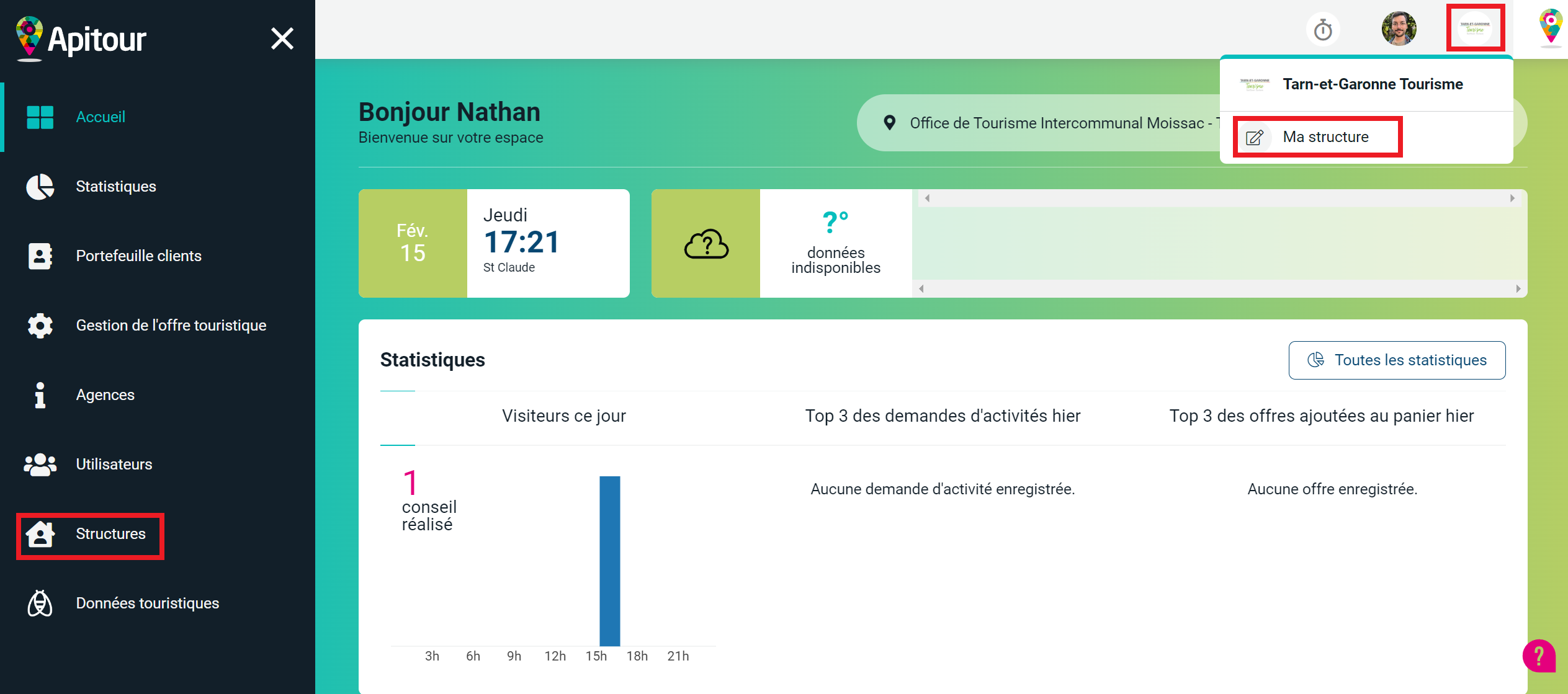Click the Statistiques pie chart icon
The width and height of the screenshot is (1568, 694).
tap(40, 187)
